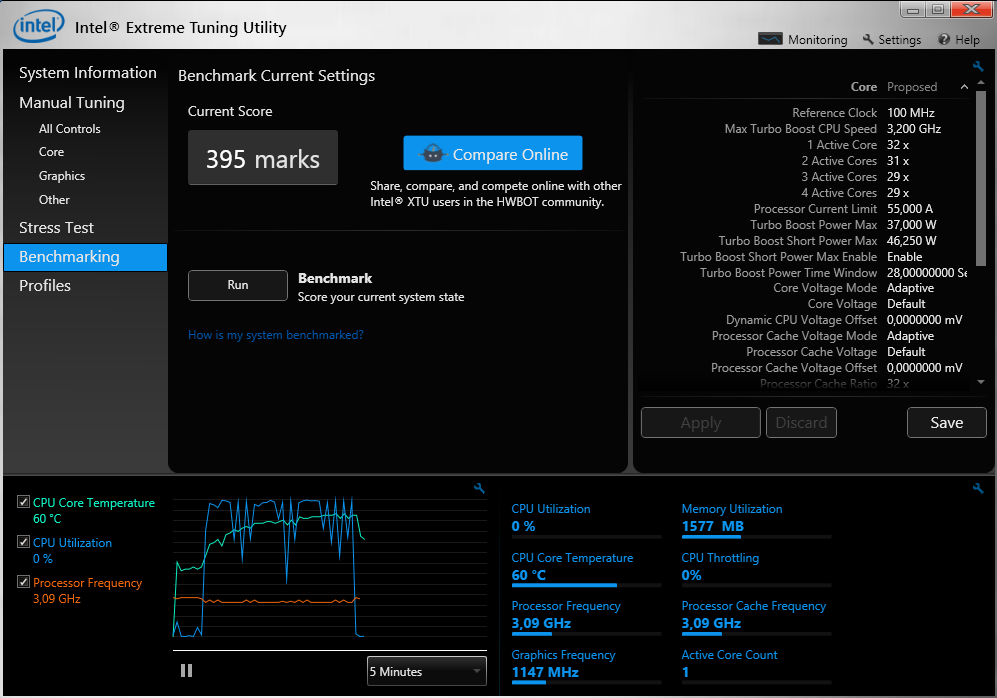Click wrench icon in monitor stats panel
The image size is (997, 698).
click(x=978, y=488)
